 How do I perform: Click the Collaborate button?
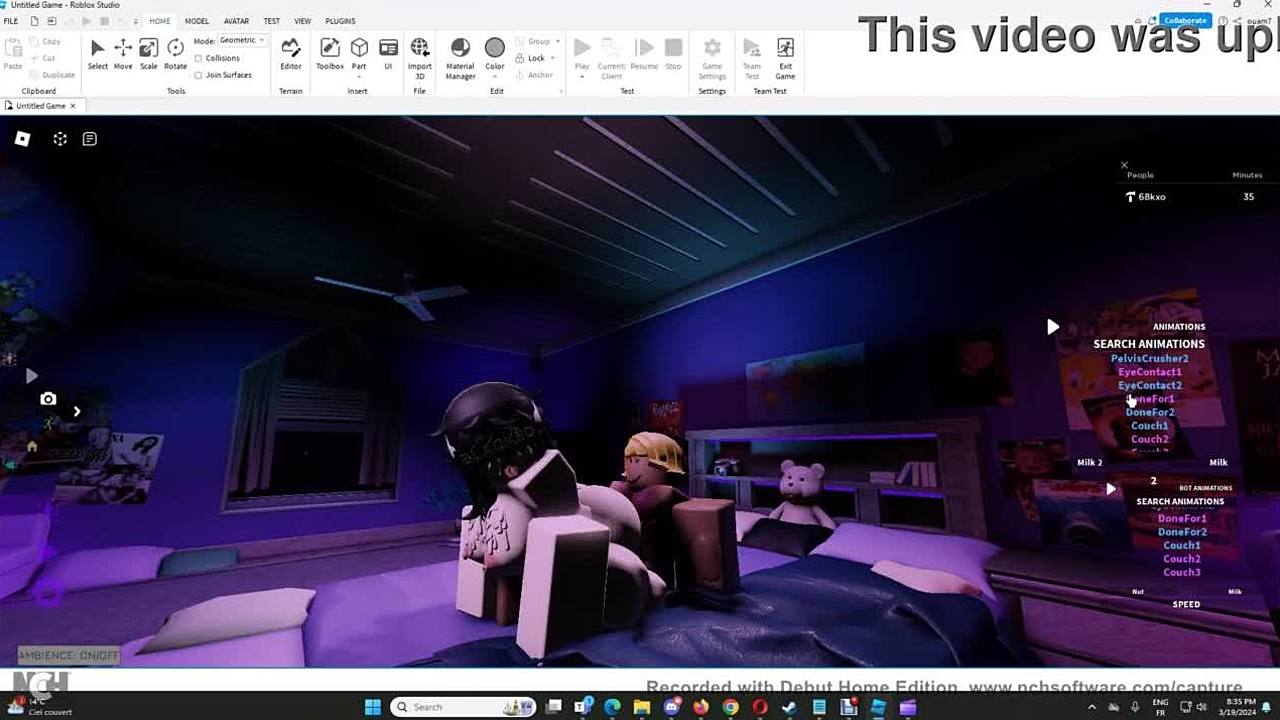pyautogui.click(x=1186, y=20)
